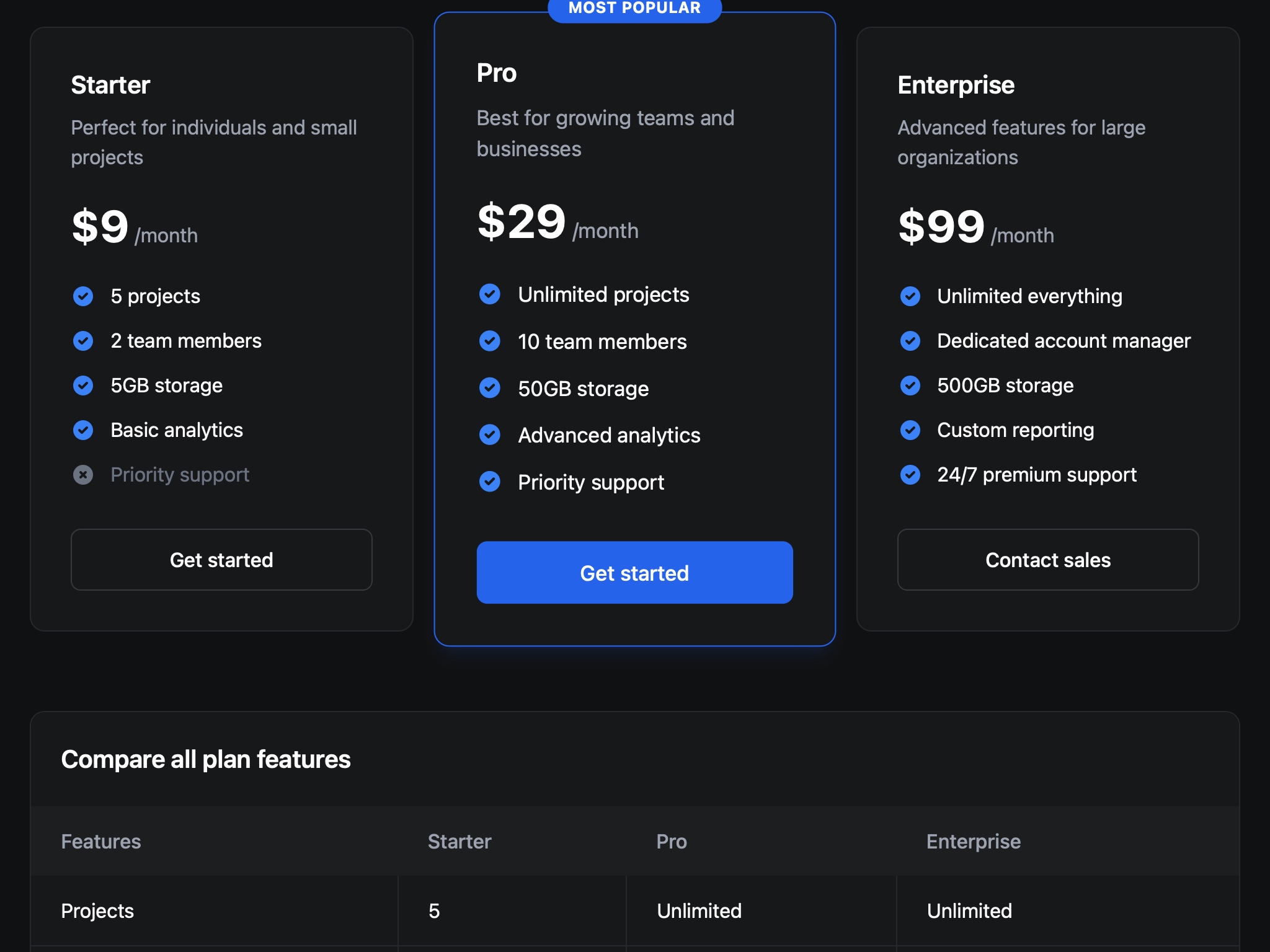Click the checkmark next to 2 team members
Image resolution: width=1270 pixels, height=952 pixels.
tap(83, 341)
